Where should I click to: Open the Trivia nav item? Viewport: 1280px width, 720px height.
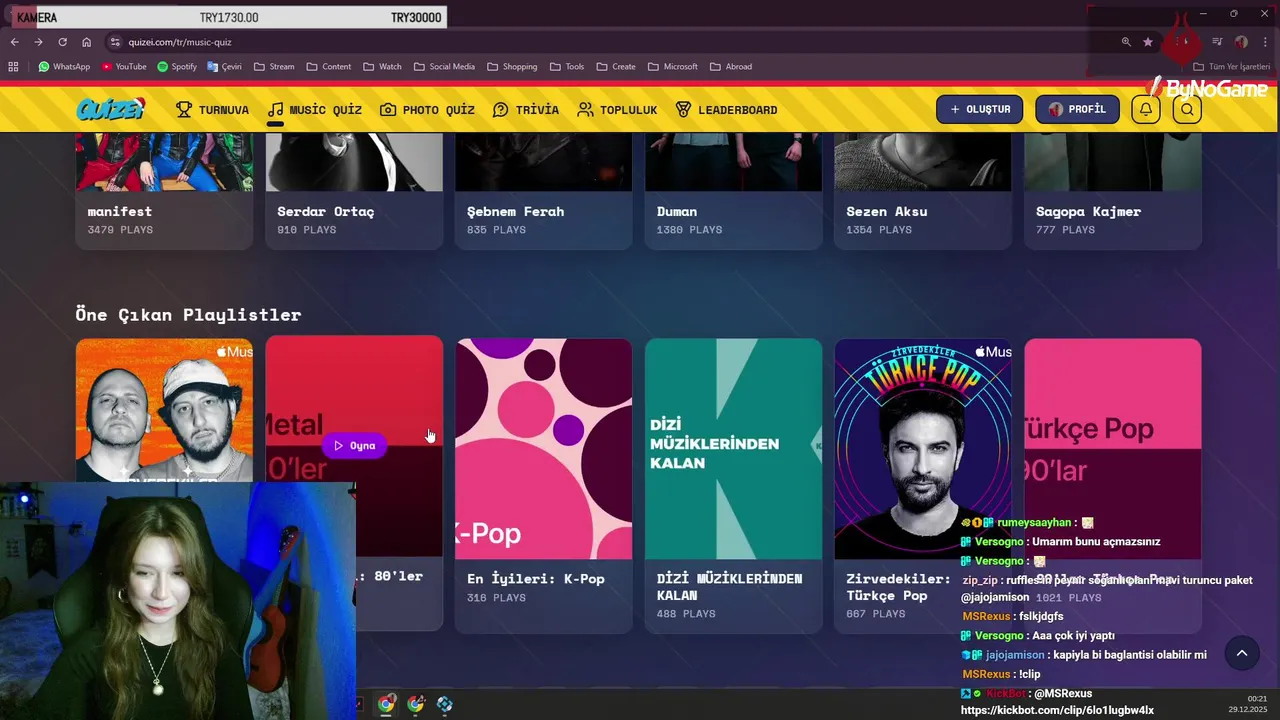(x=526, y=110)
